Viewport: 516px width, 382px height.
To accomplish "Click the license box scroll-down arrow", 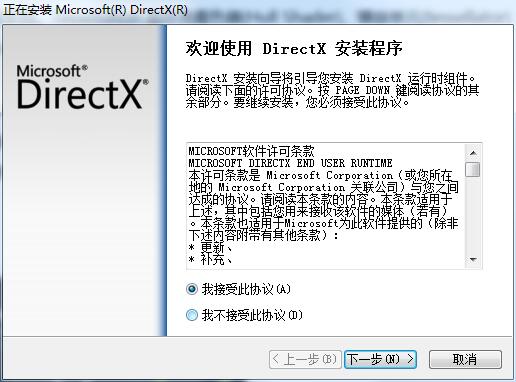I will [473, 259].
